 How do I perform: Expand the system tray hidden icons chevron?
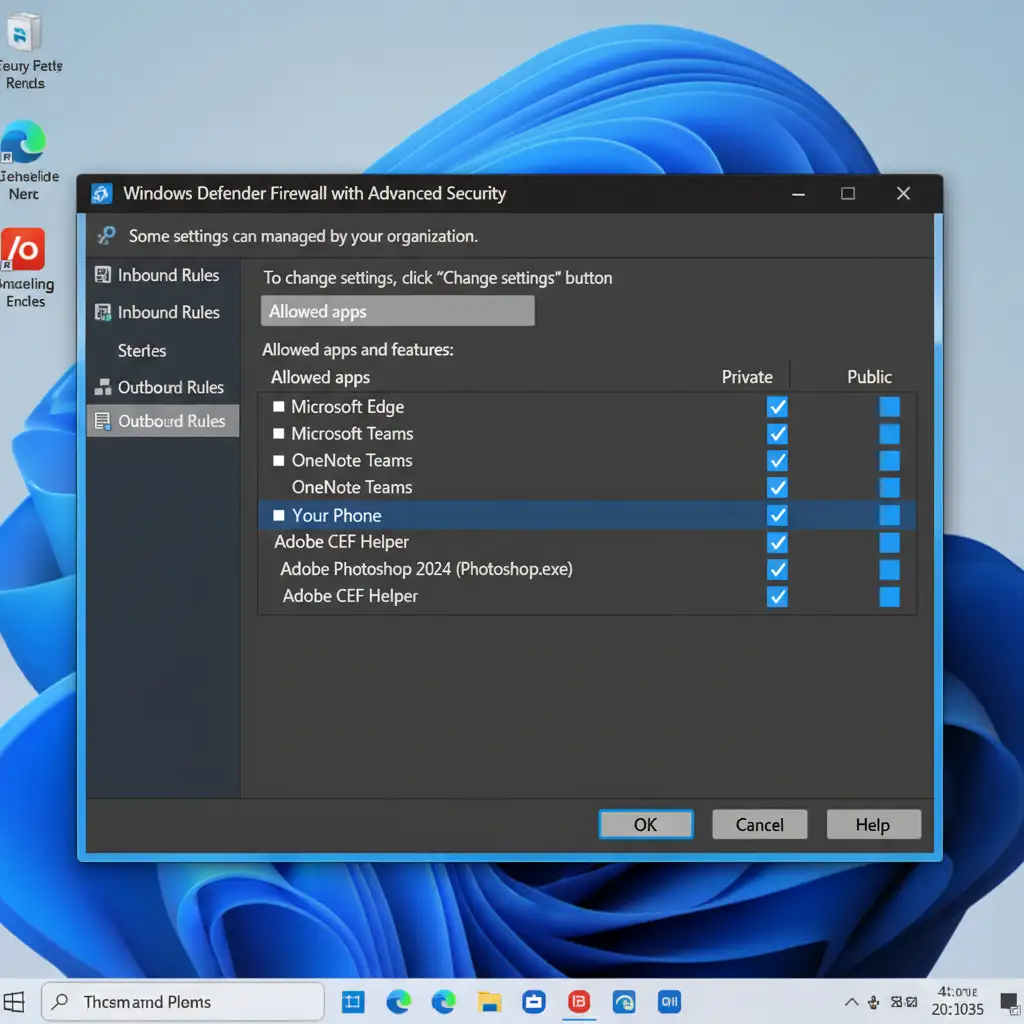point(851,1001)
